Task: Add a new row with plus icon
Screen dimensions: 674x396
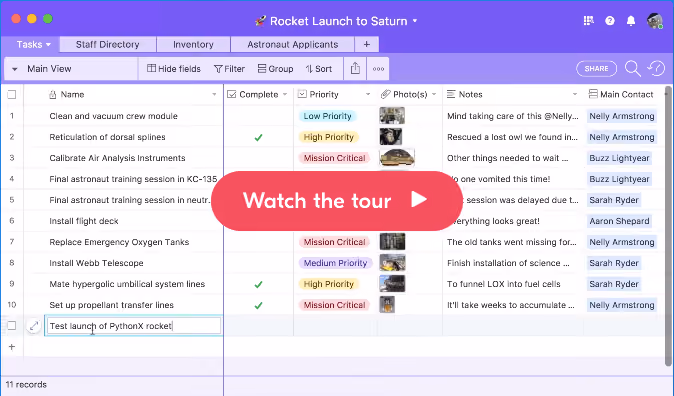Action: click(12, 347)
